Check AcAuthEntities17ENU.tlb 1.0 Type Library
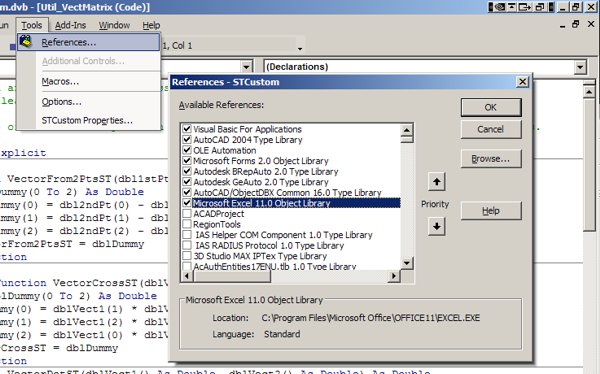The height and width of the screenshot is (374, 600). point(187,266)
